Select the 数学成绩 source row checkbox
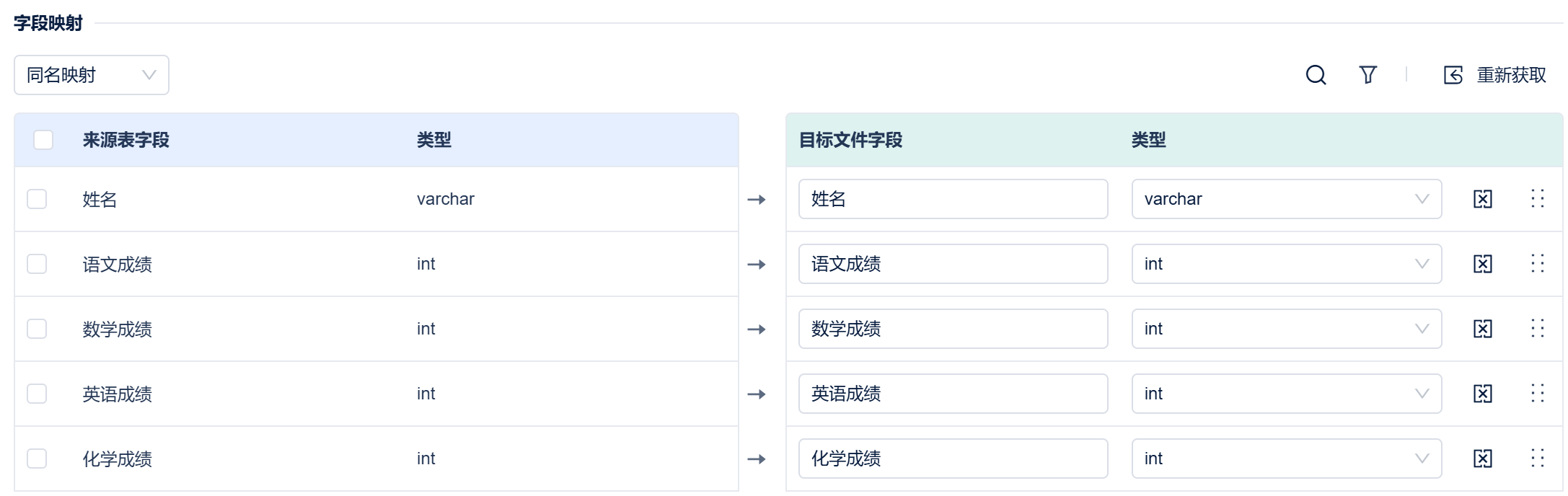This screenshot has height=496, width=1568. point(37,329)
